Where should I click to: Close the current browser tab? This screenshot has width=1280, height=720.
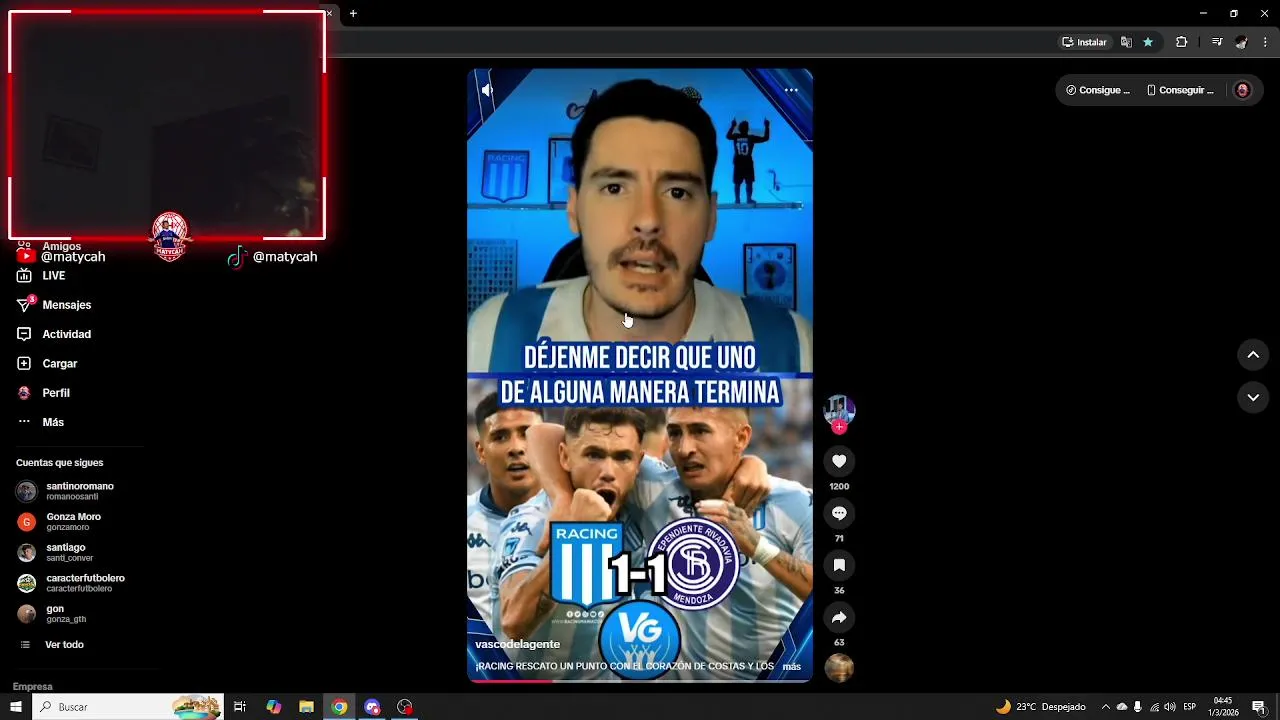tap(329, 14)
